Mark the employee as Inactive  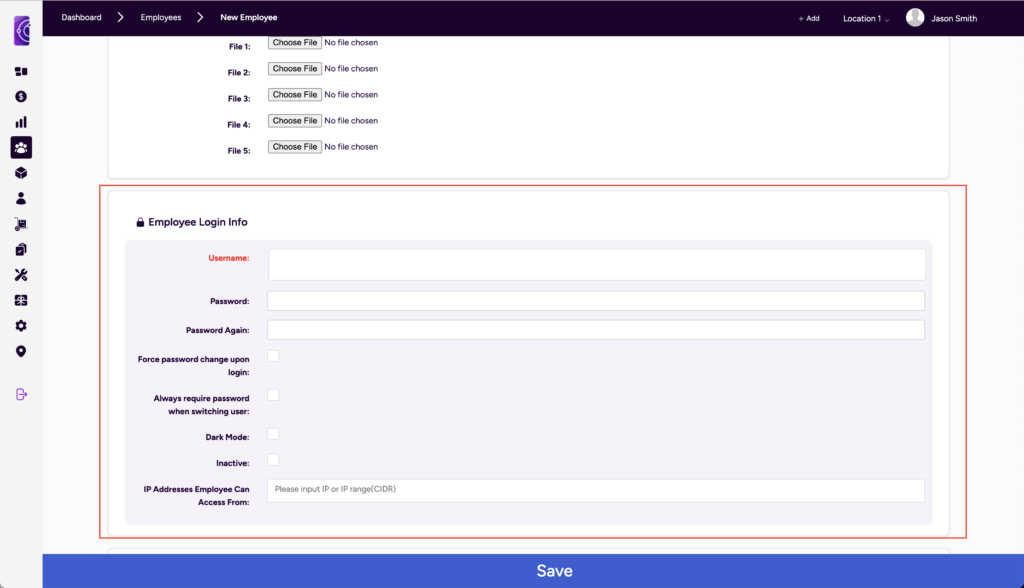click(273, 460)
